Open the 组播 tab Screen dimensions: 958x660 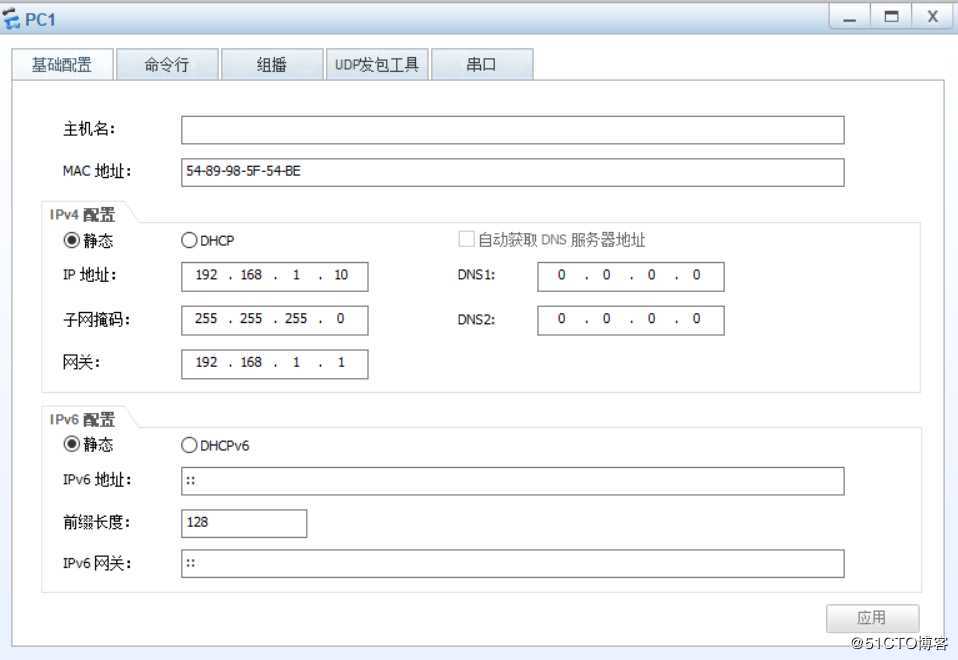click(272, 64)
